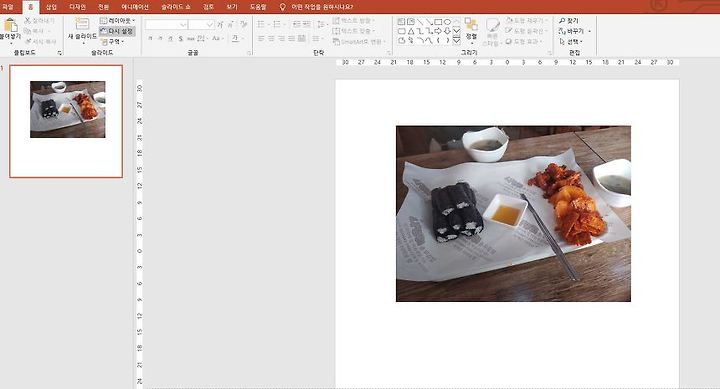Image resolution: width=720 pixels, height=389 pixels.
Task: Add a slide with 새 슬라이드 icon
Action: 82,24
